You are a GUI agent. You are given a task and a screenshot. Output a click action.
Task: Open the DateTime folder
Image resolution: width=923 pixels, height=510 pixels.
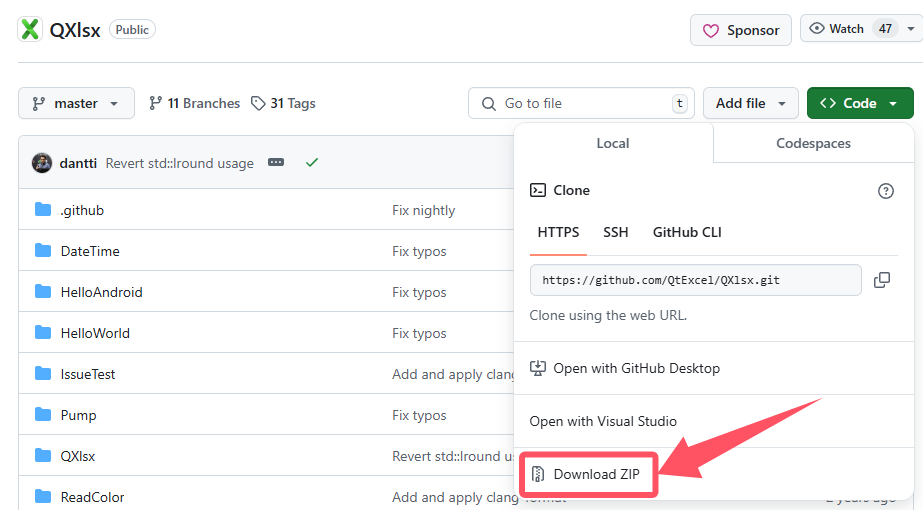click(x=90, y=251)
